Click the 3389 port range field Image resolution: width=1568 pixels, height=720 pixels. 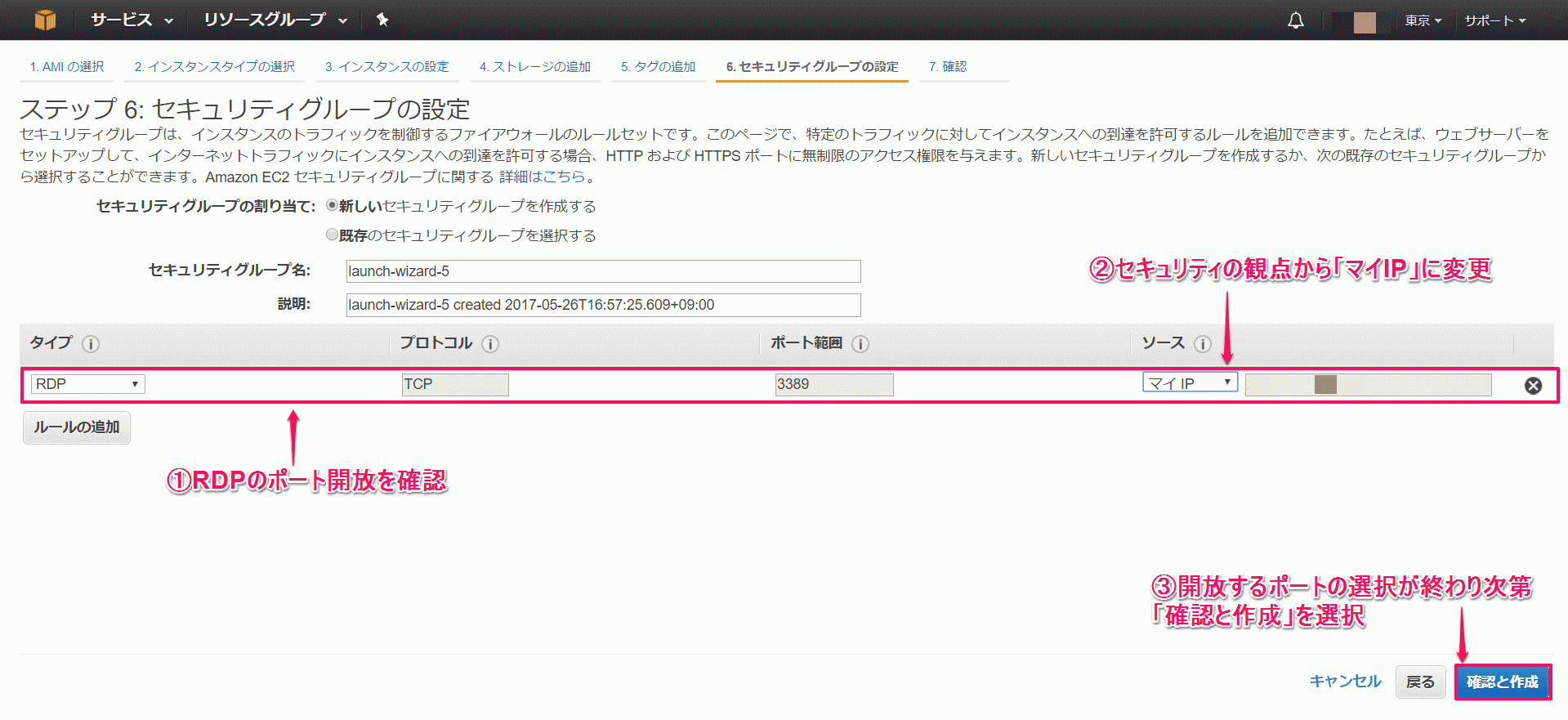click(833, 385)
